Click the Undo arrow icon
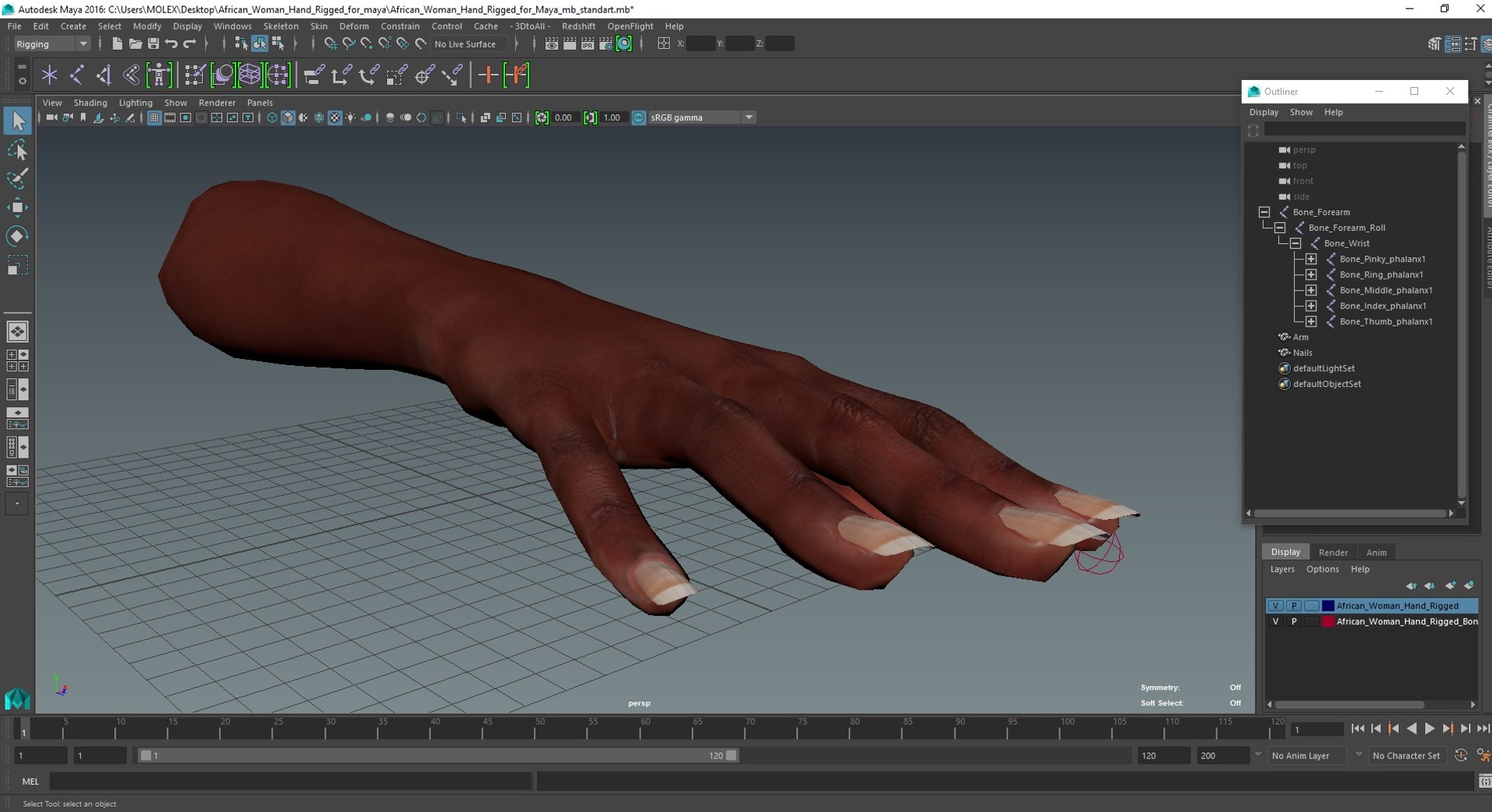 (x=171, y=44)
